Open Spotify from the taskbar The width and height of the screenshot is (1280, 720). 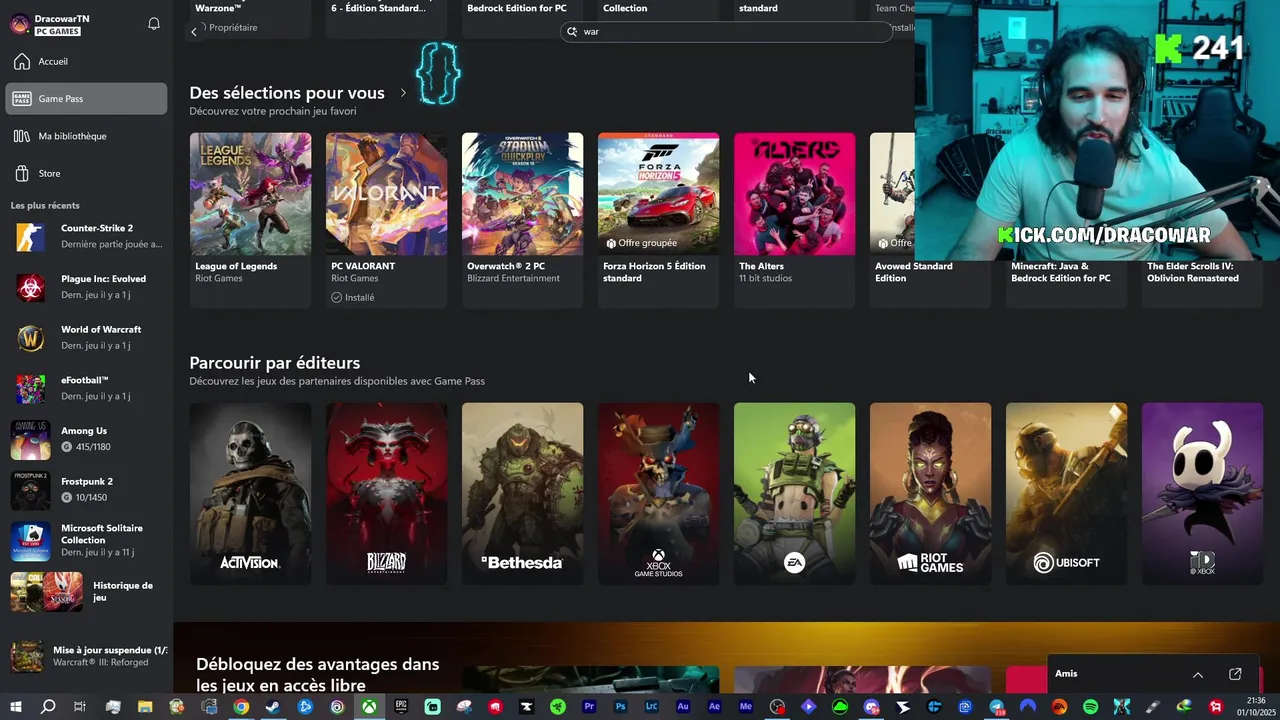click(1090, 707)
